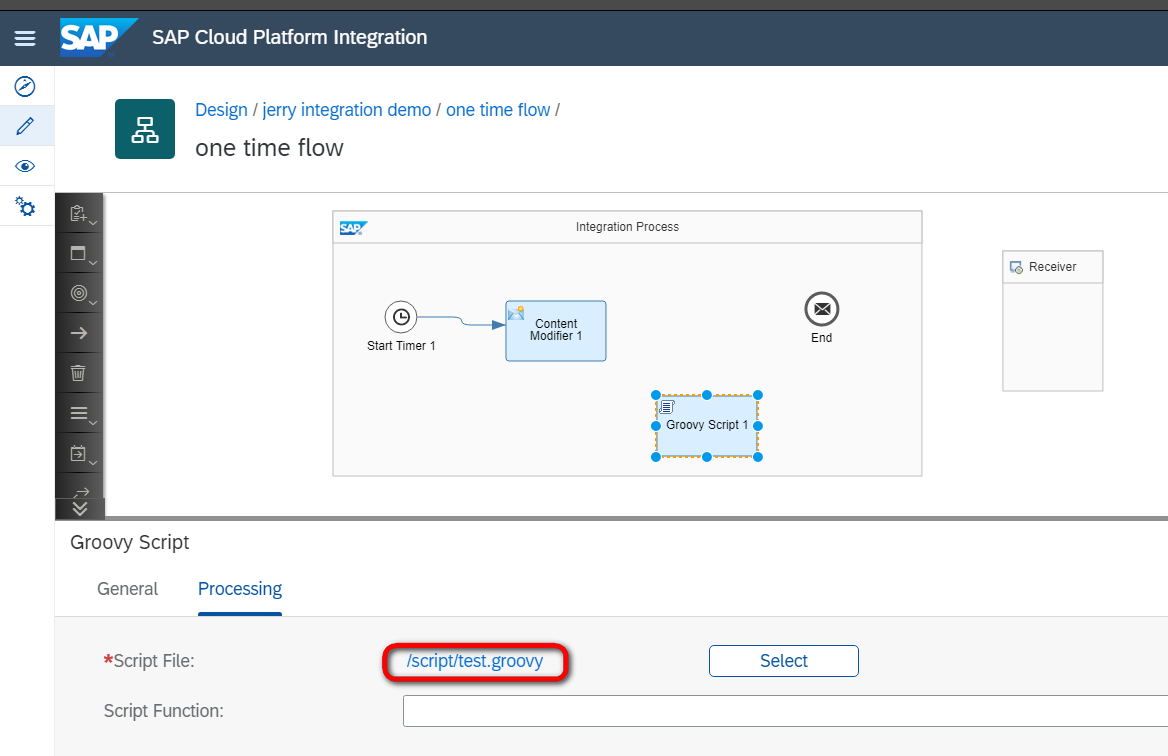Open the Settings gears icon in sidebar
Image resolution: width=1168 pixels, height=756 pixels.
(x=26, y=207)
